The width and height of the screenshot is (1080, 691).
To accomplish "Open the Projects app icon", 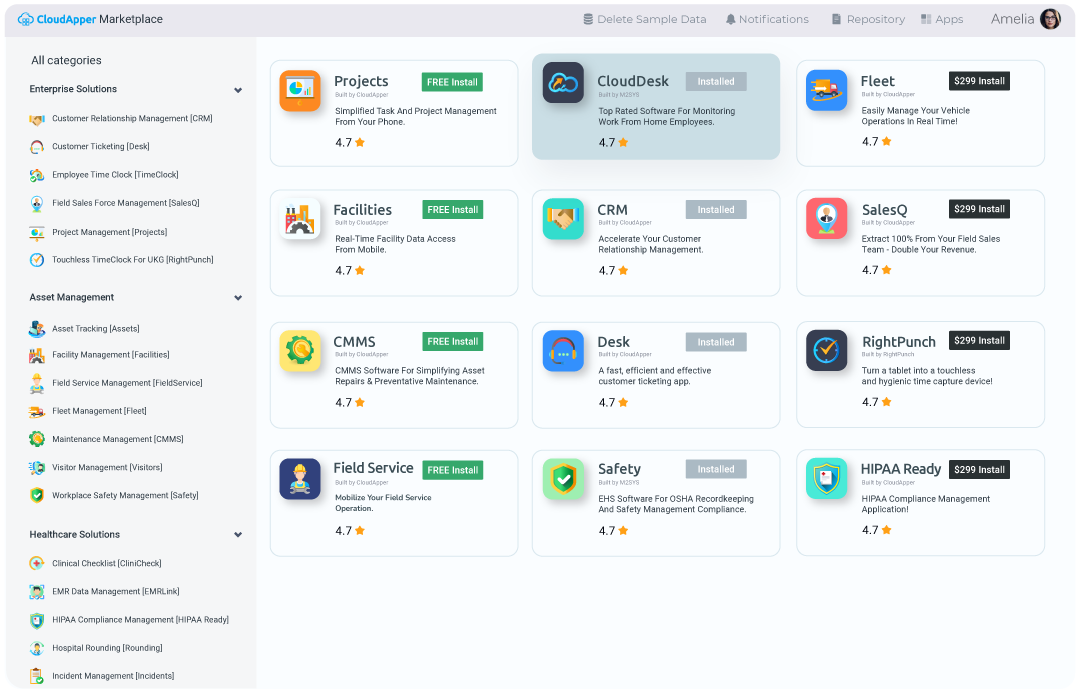I will [300, 90].
